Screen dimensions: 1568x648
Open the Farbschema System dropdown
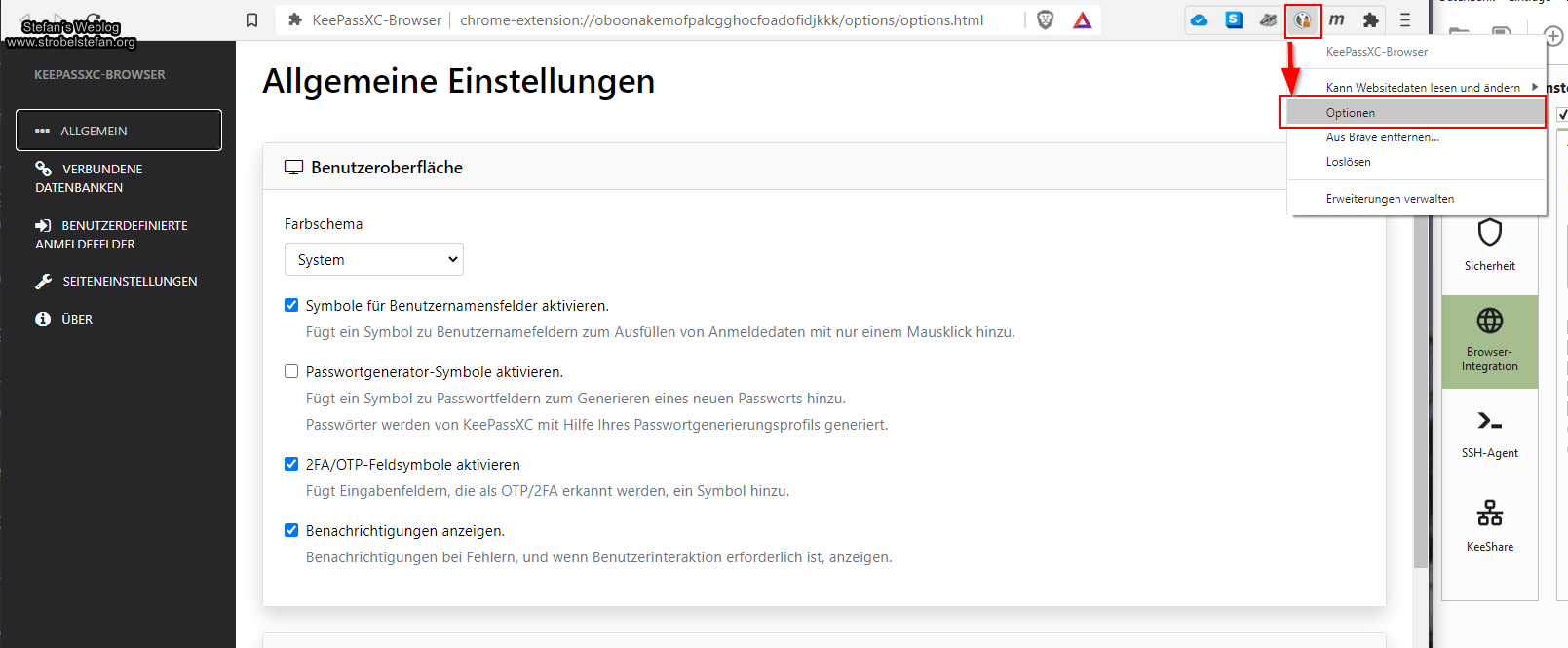[x=374, y=259]
